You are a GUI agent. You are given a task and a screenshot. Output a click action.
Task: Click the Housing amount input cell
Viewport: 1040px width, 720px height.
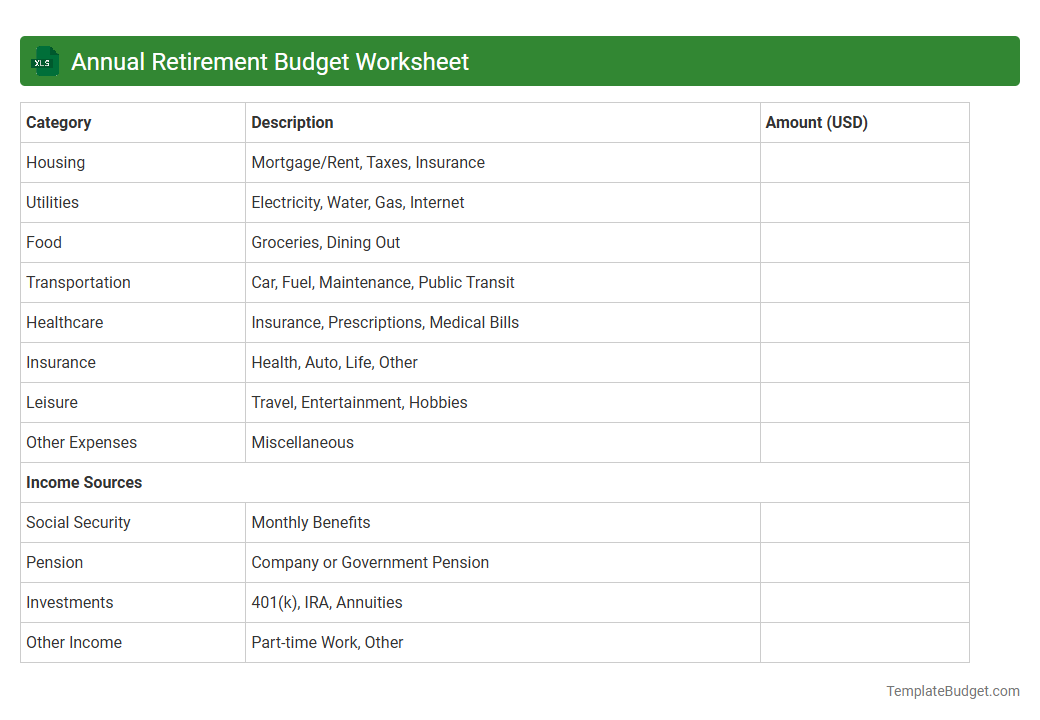click(864, 162)
